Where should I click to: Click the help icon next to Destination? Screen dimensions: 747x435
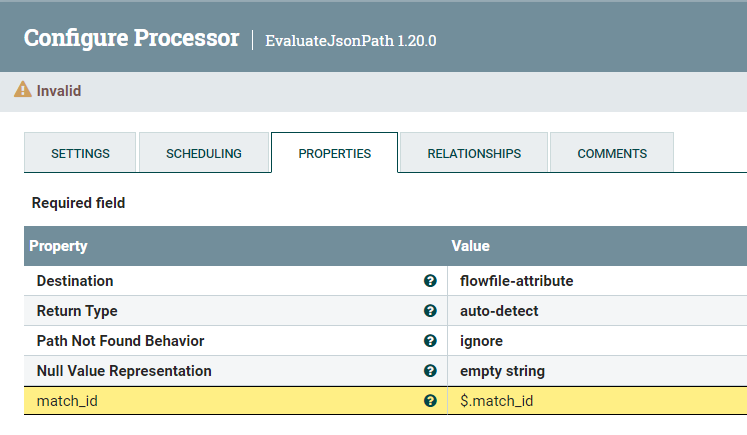(x=430, y=281)
